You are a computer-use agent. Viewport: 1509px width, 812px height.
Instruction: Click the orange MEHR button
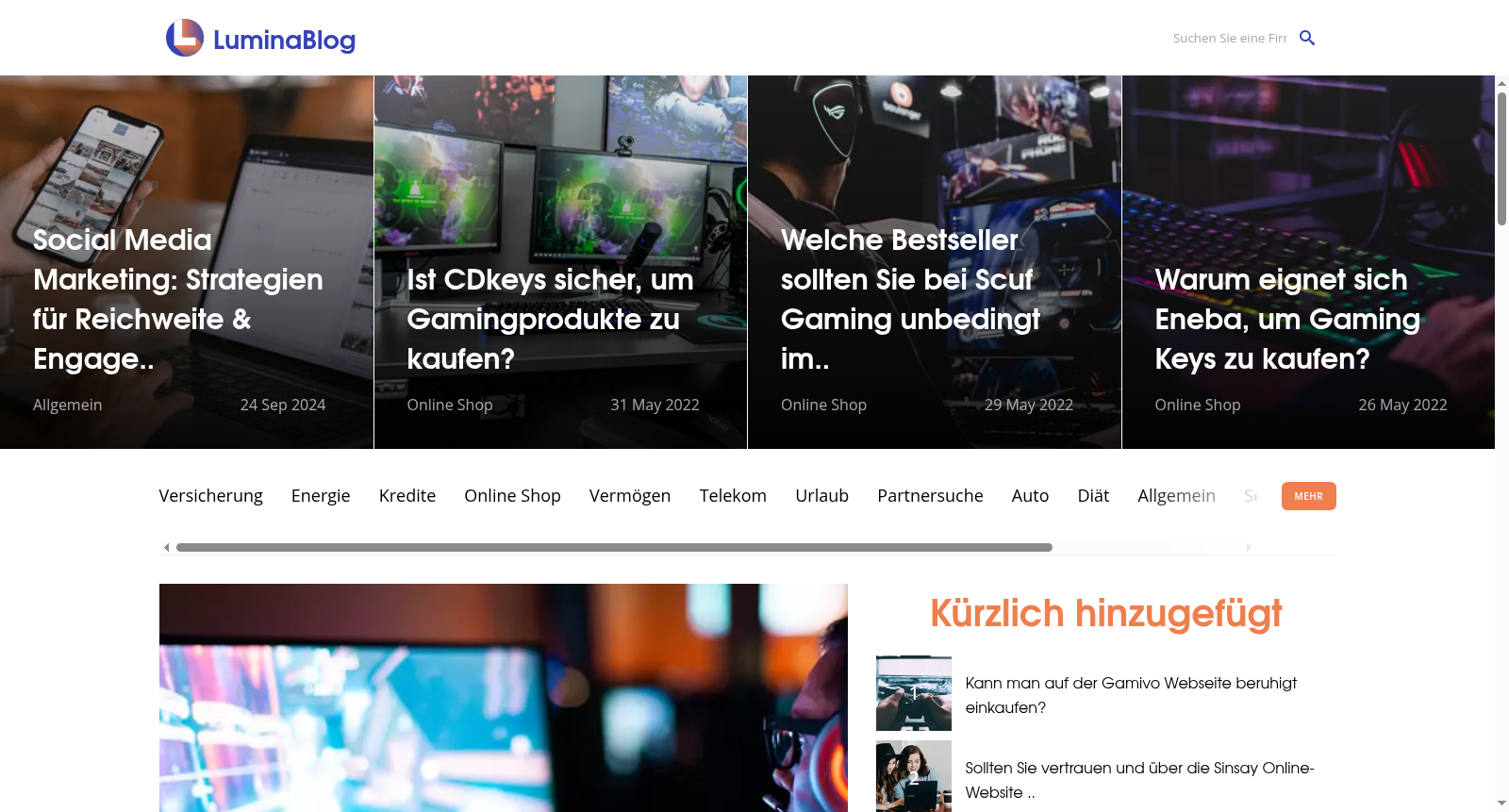click(x=1309, y=496)
